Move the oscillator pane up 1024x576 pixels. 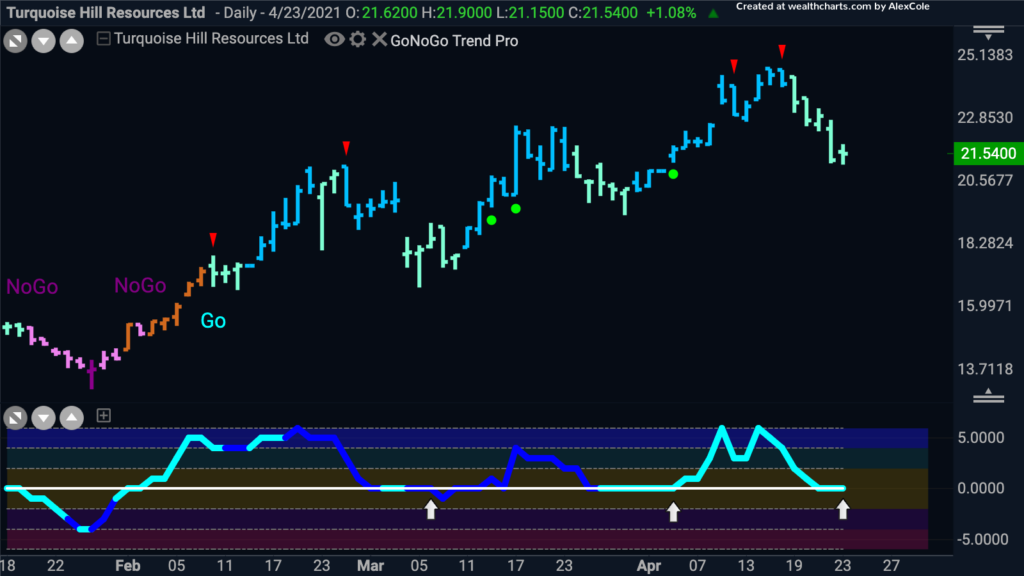(x=72, y=417)
